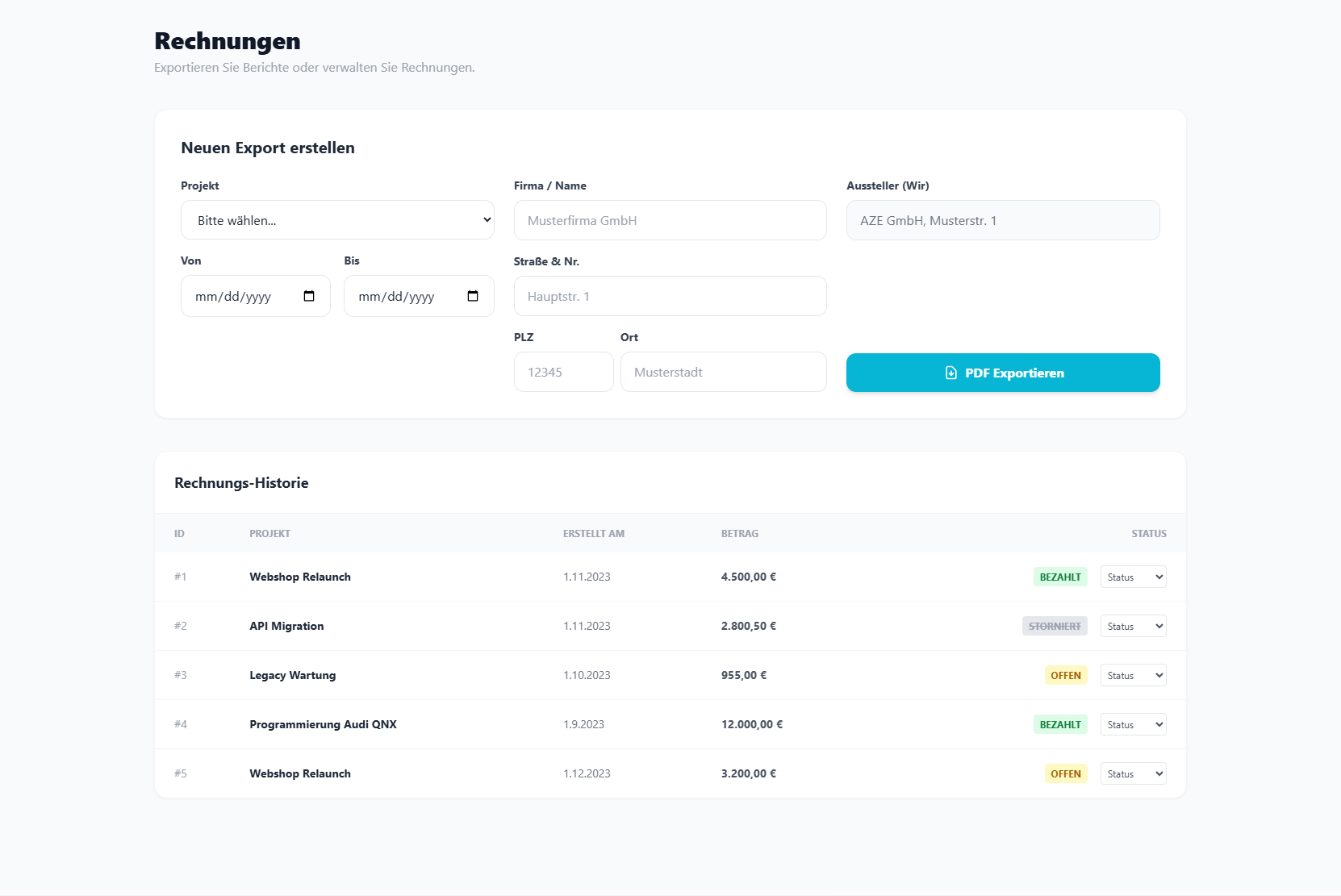Open the calendar picker in Bis field

point(473,296)
